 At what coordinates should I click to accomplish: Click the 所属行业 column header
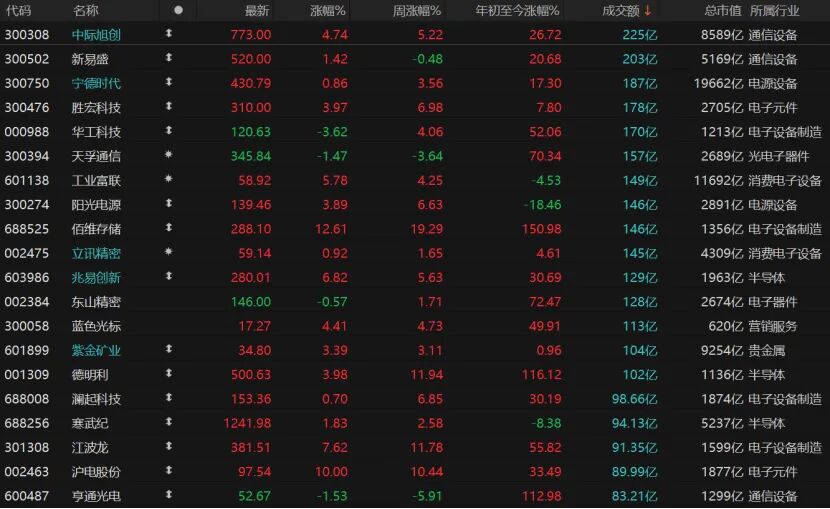[x=773, y=11]
